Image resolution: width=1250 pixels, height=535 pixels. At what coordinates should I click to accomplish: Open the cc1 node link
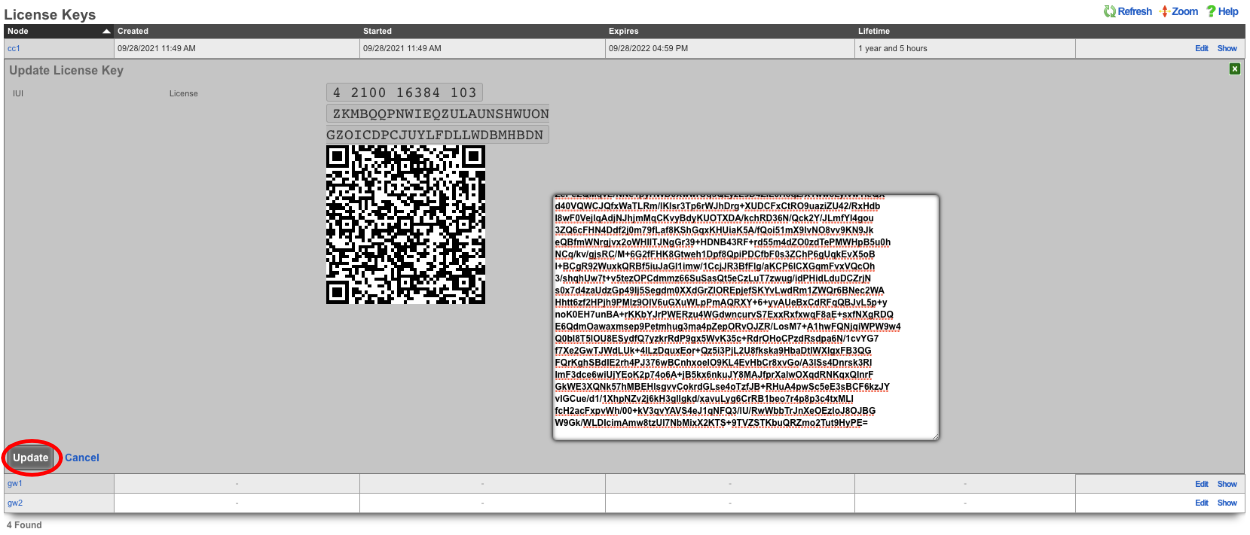(x=14, y=48)
